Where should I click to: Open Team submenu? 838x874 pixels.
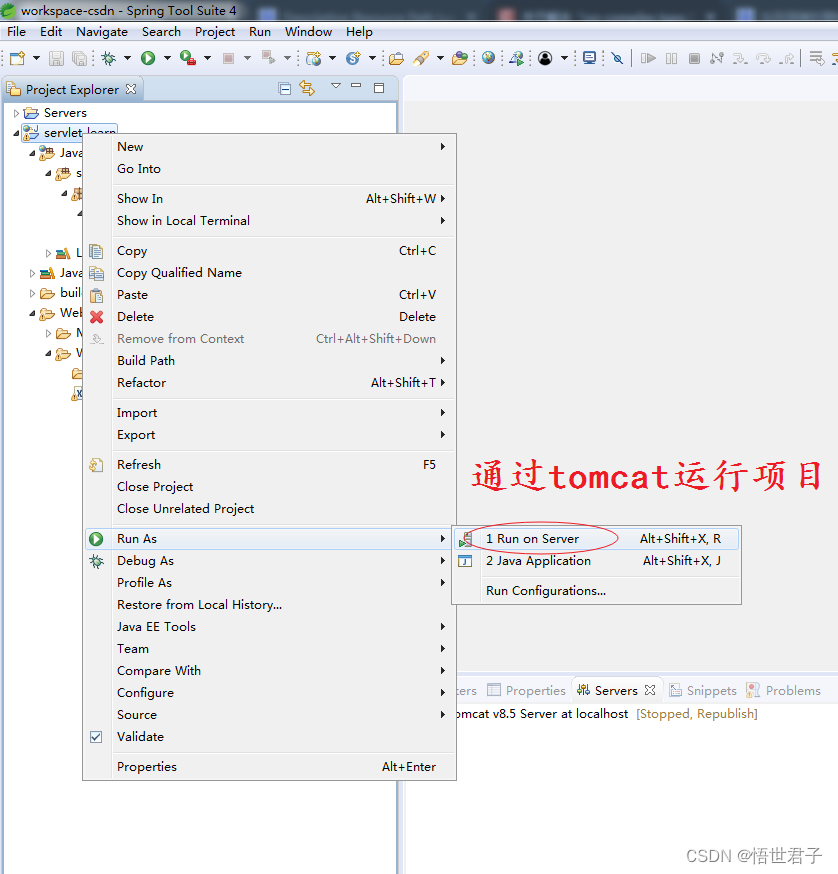(269, 649)
